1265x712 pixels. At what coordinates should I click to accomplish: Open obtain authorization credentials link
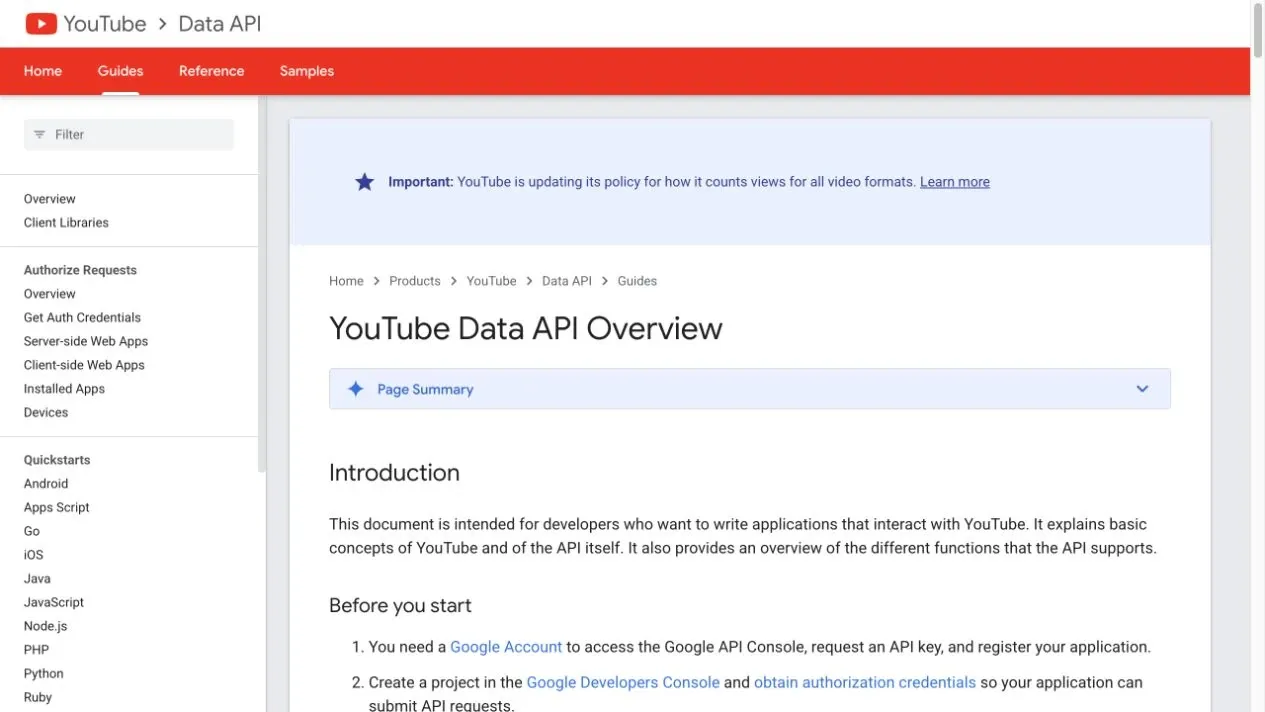(865, 682)
